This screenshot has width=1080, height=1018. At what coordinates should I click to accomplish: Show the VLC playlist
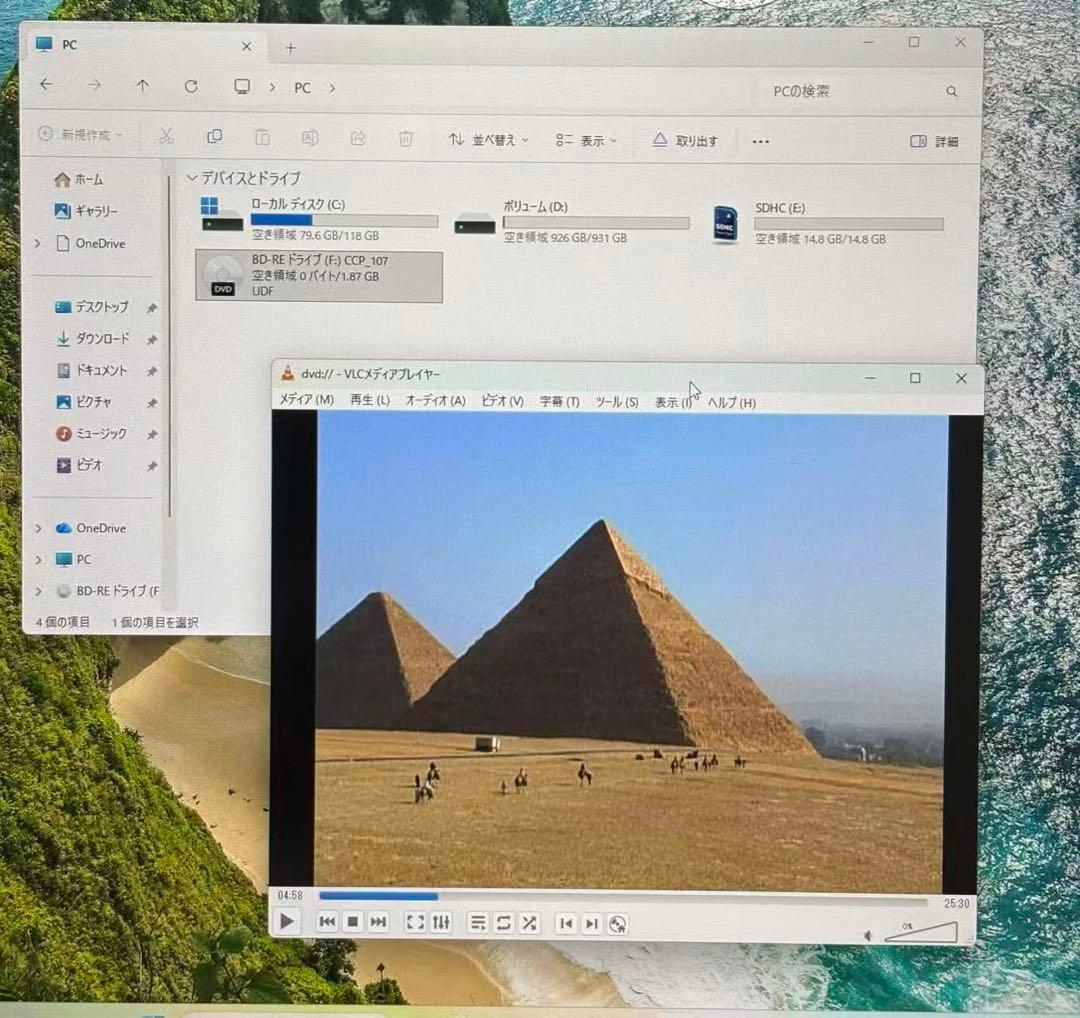coord(478,922)
